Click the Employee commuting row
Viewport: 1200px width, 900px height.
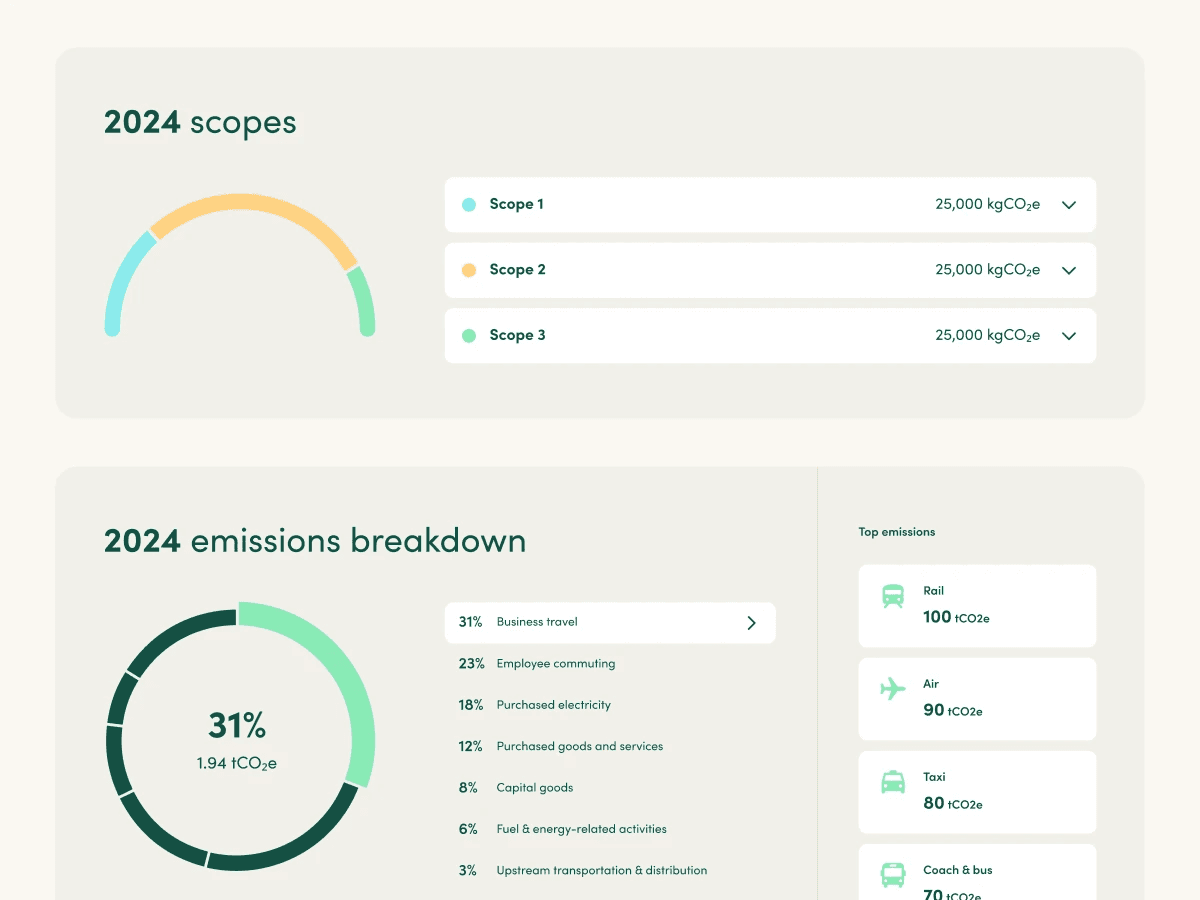(x=556, y=663)
